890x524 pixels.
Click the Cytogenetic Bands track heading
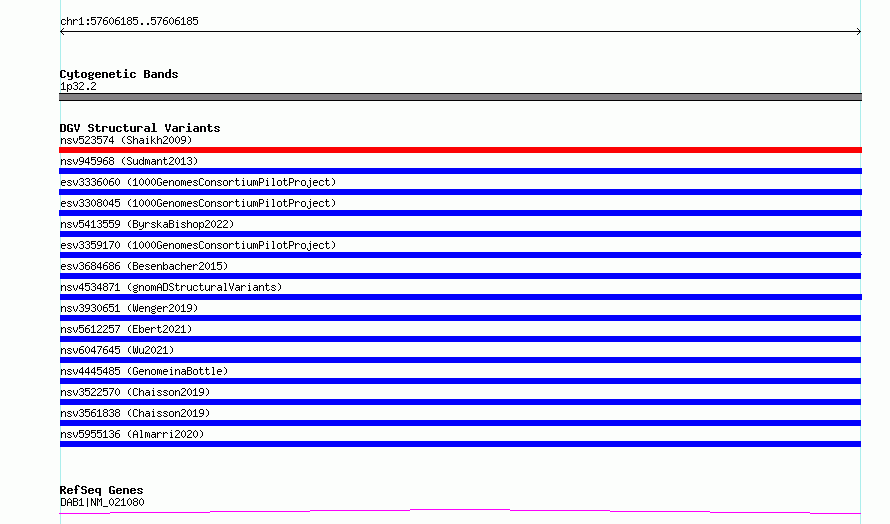click(x=119, y=74)
